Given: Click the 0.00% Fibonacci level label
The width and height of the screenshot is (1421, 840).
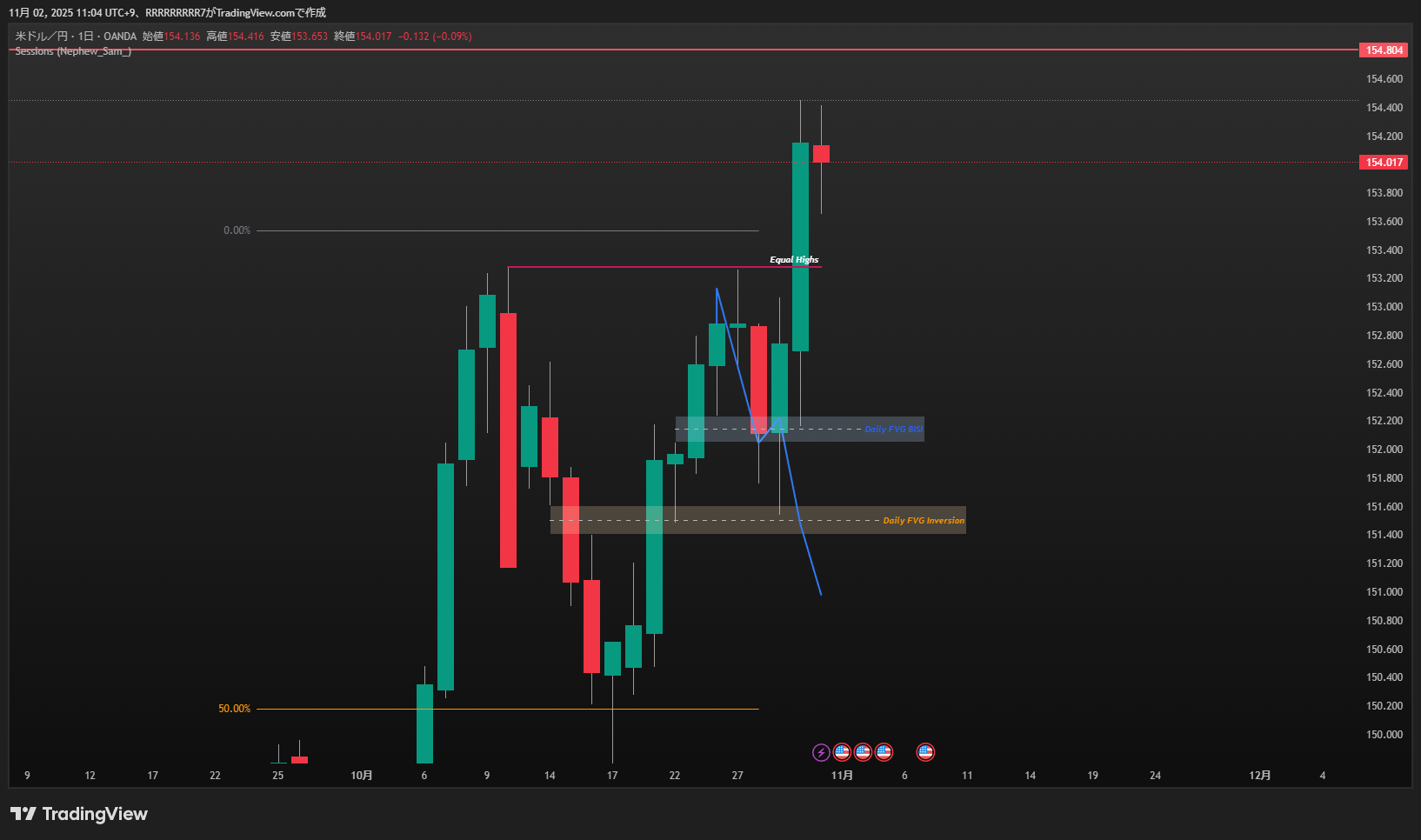Looking at the screenshot, I should click(x=237, y=230).
